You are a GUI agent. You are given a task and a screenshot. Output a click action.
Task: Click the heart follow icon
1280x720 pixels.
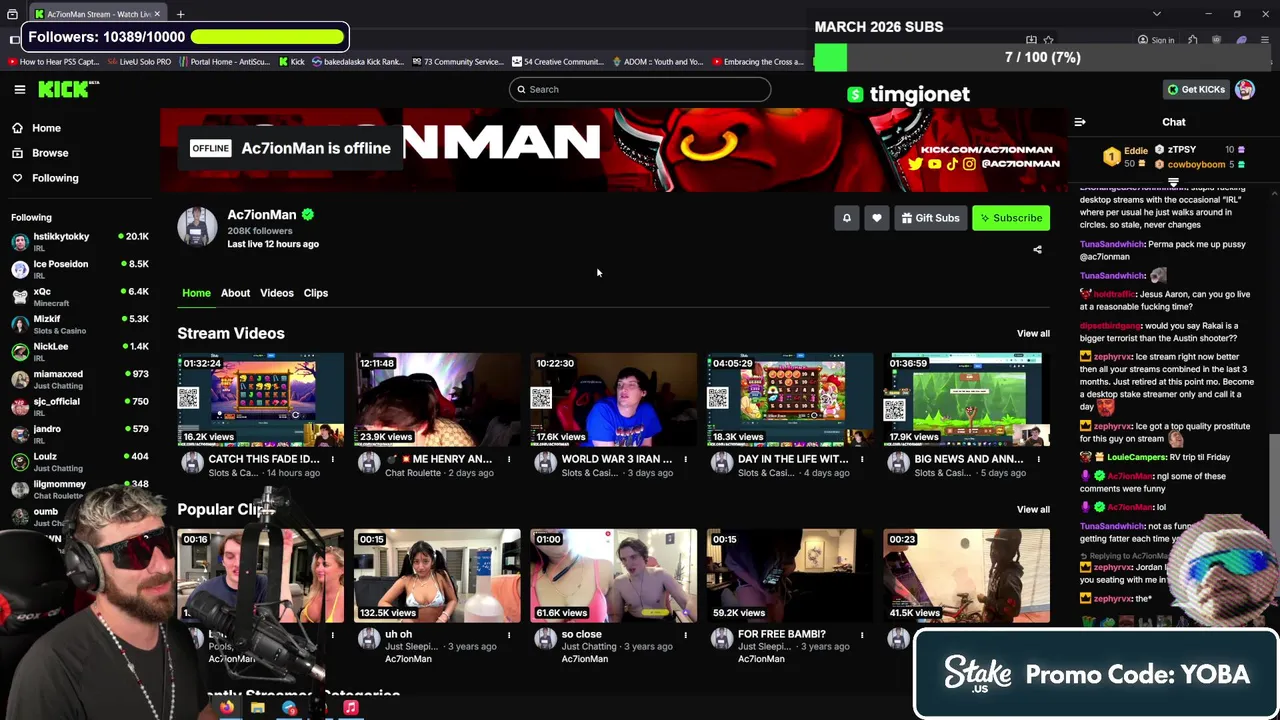876,218
